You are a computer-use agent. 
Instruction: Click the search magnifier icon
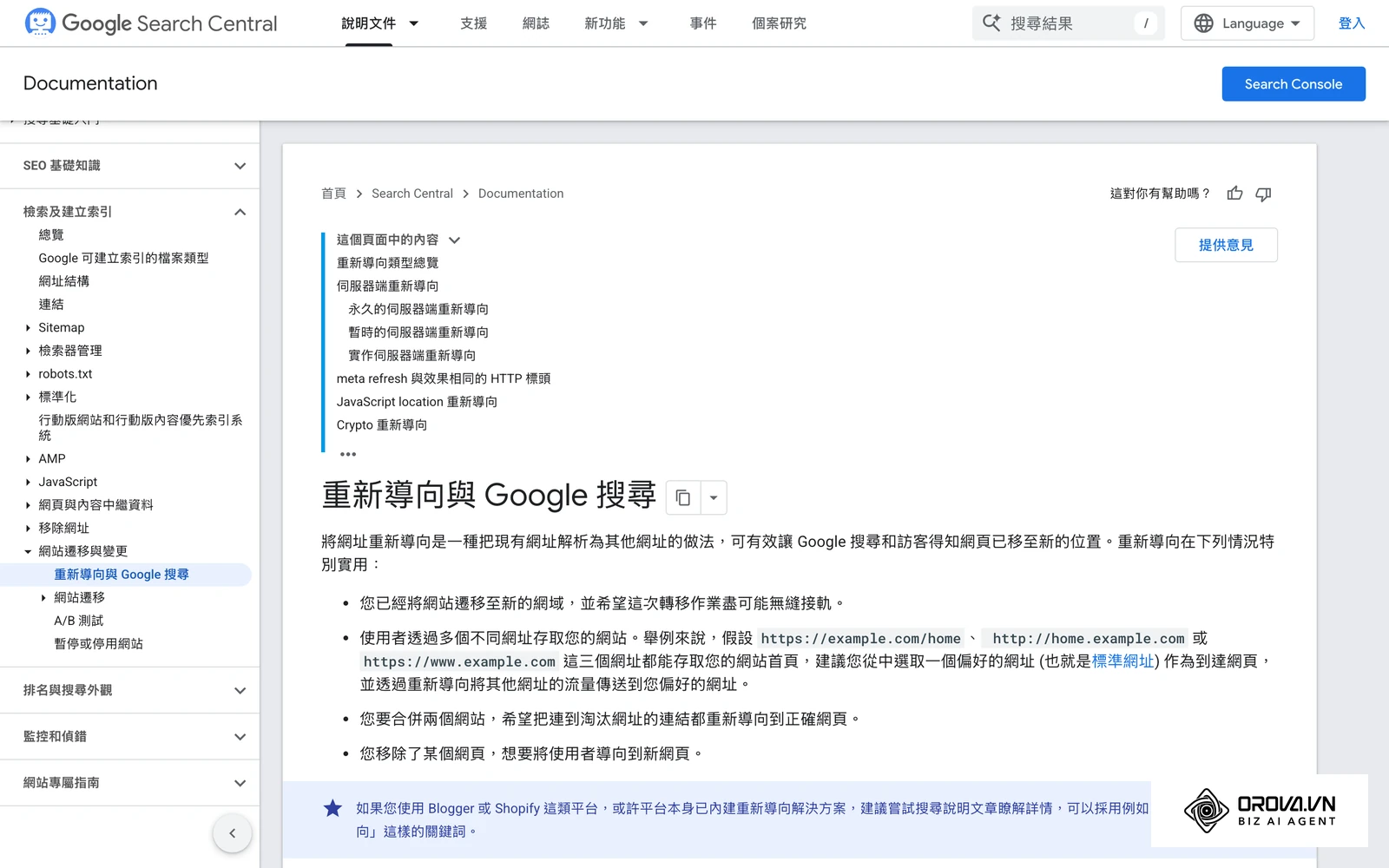point(991,23)
